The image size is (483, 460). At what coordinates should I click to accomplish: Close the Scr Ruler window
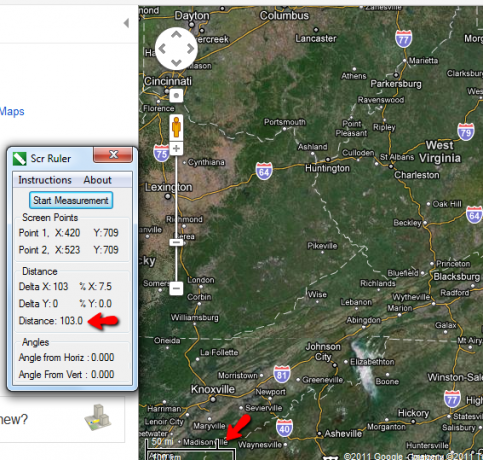113,155
